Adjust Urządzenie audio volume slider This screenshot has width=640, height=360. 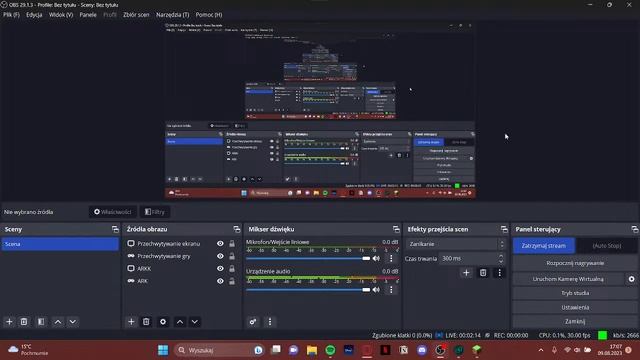coord(308,290)
